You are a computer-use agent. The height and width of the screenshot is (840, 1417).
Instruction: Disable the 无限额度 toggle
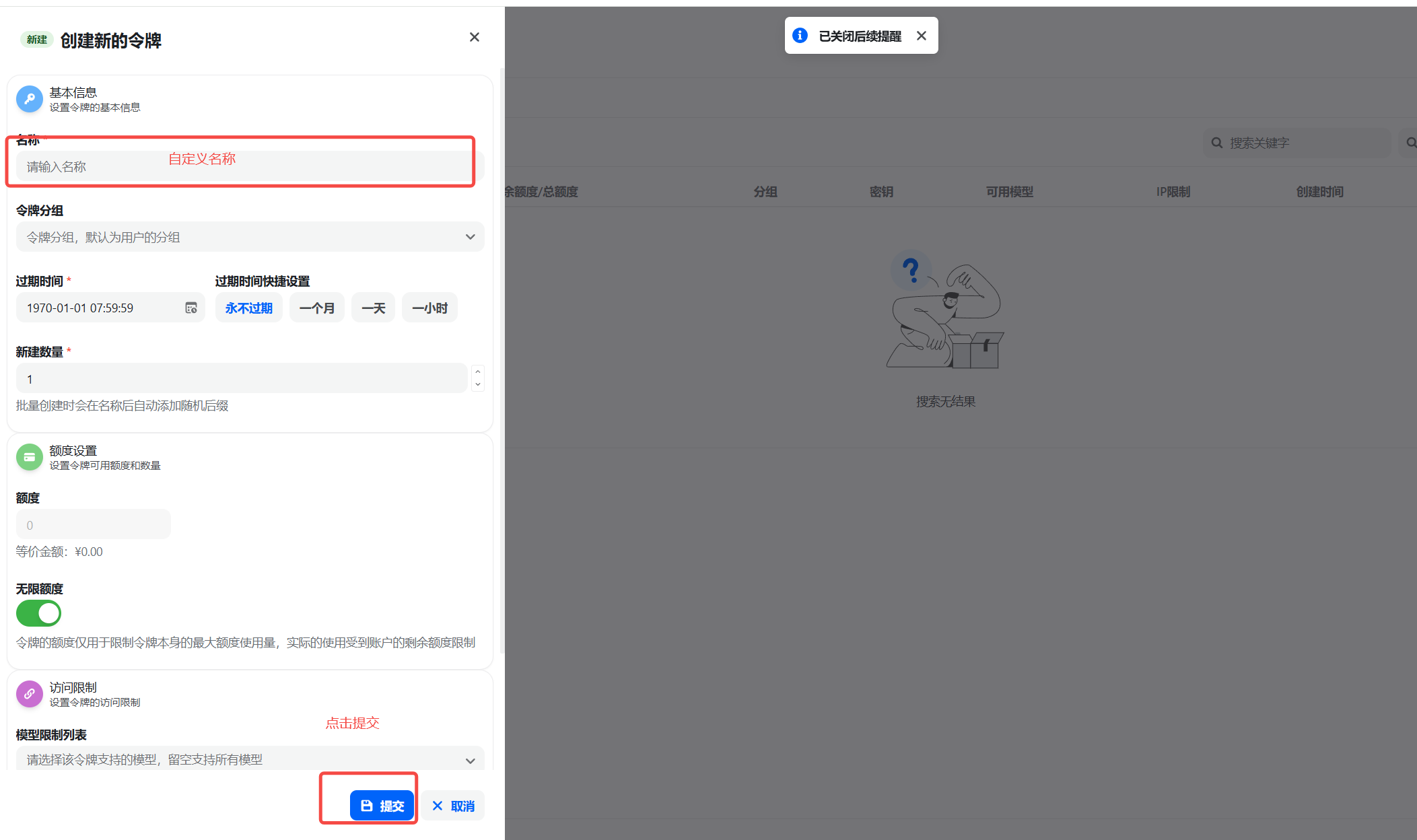38,613
